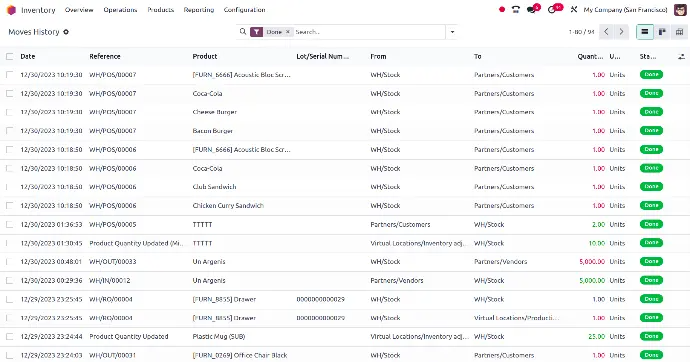Open the Products menu
690x362 pixels.
tap(161, 10)
